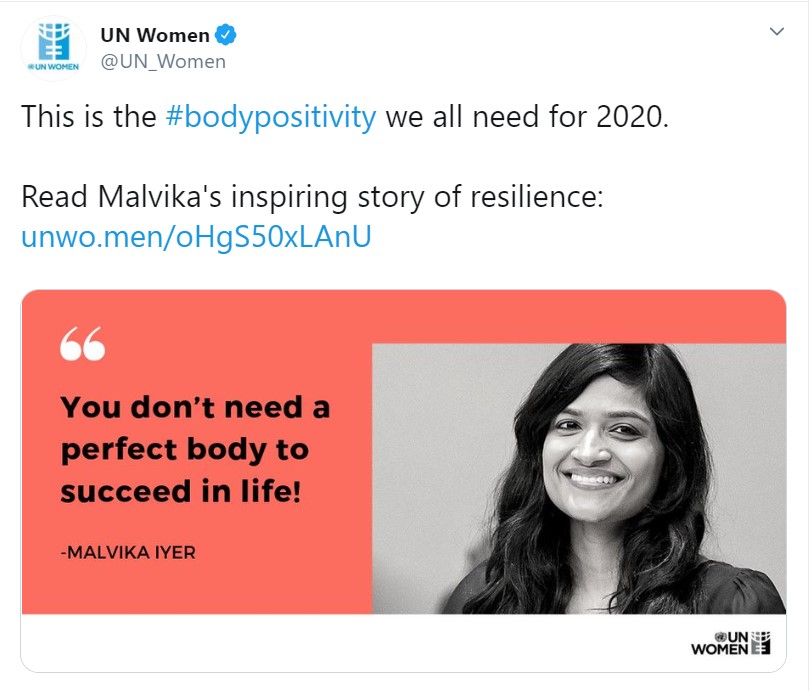
Task: Click the words "Read Malvika's" in the tweet
Action: tap(138, 195)
